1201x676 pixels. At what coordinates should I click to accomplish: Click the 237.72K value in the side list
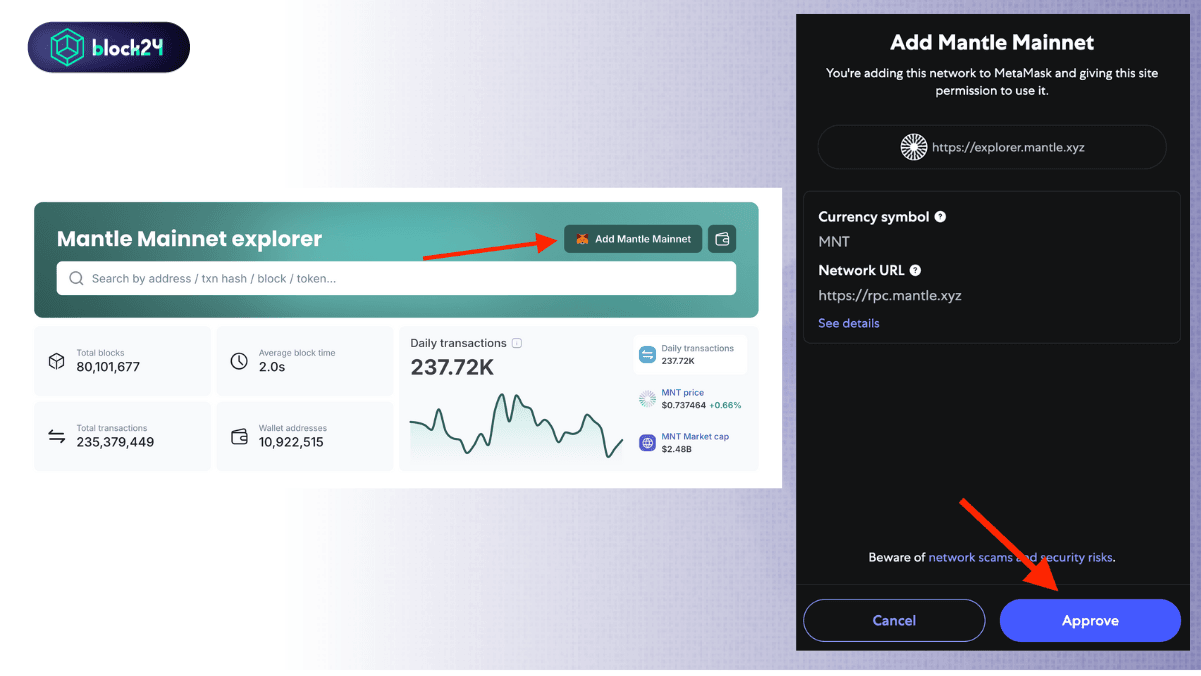(x=678, y=360)
